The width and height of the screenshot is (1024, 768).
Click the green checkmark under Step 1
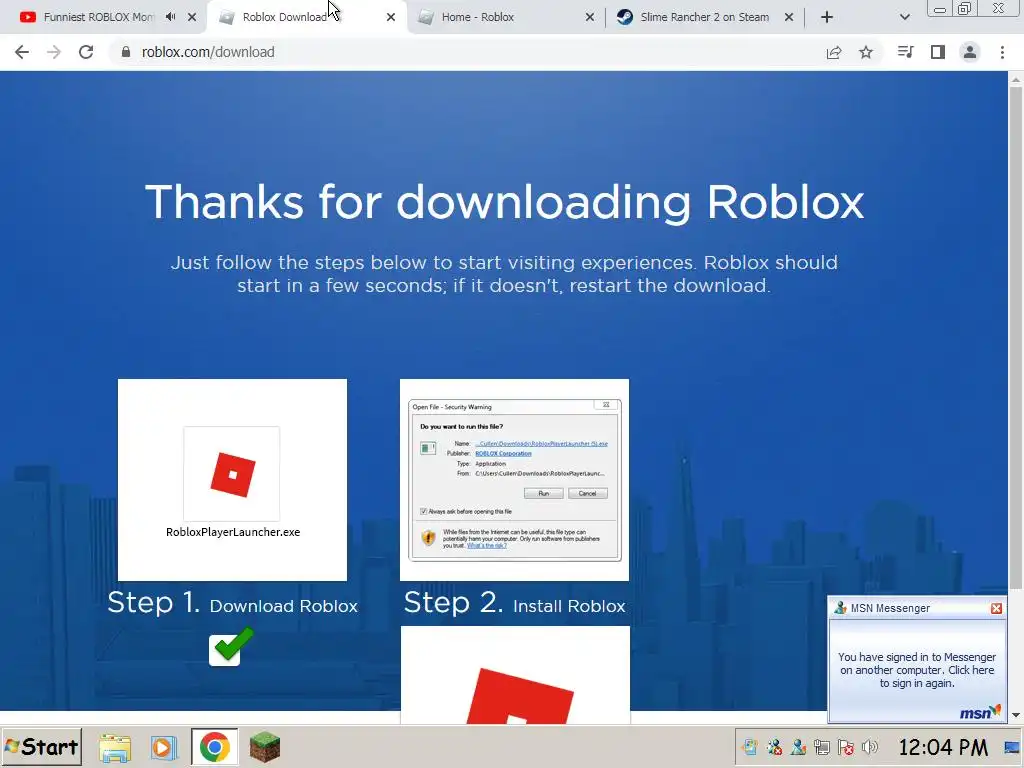tap(231, 646)
